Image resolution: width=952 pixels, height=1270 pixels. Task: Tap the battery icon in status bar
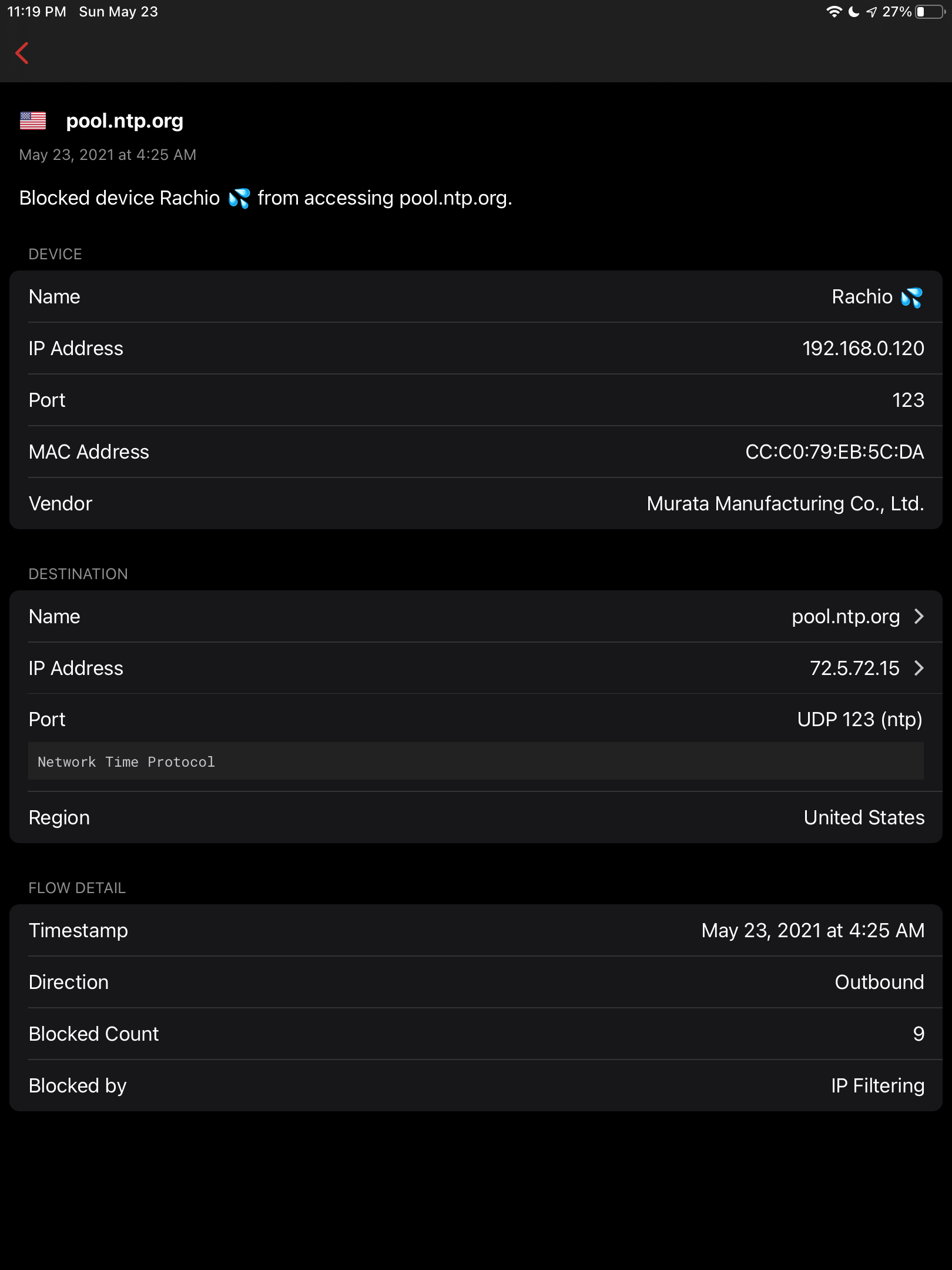pyautogui.click(x=930, y=12)
